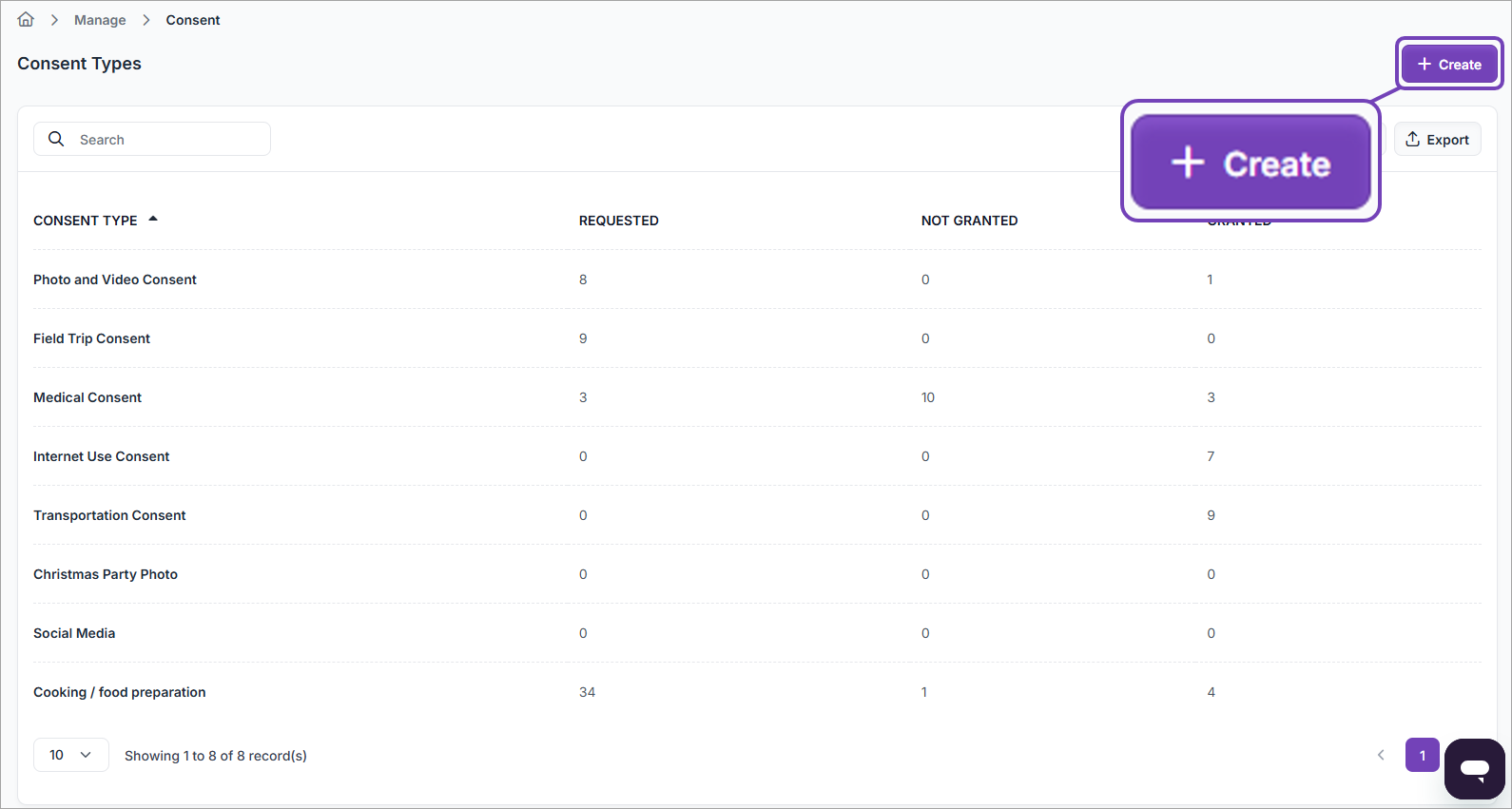
Task: Select Consent breadcrumb item
Action: 193,20
